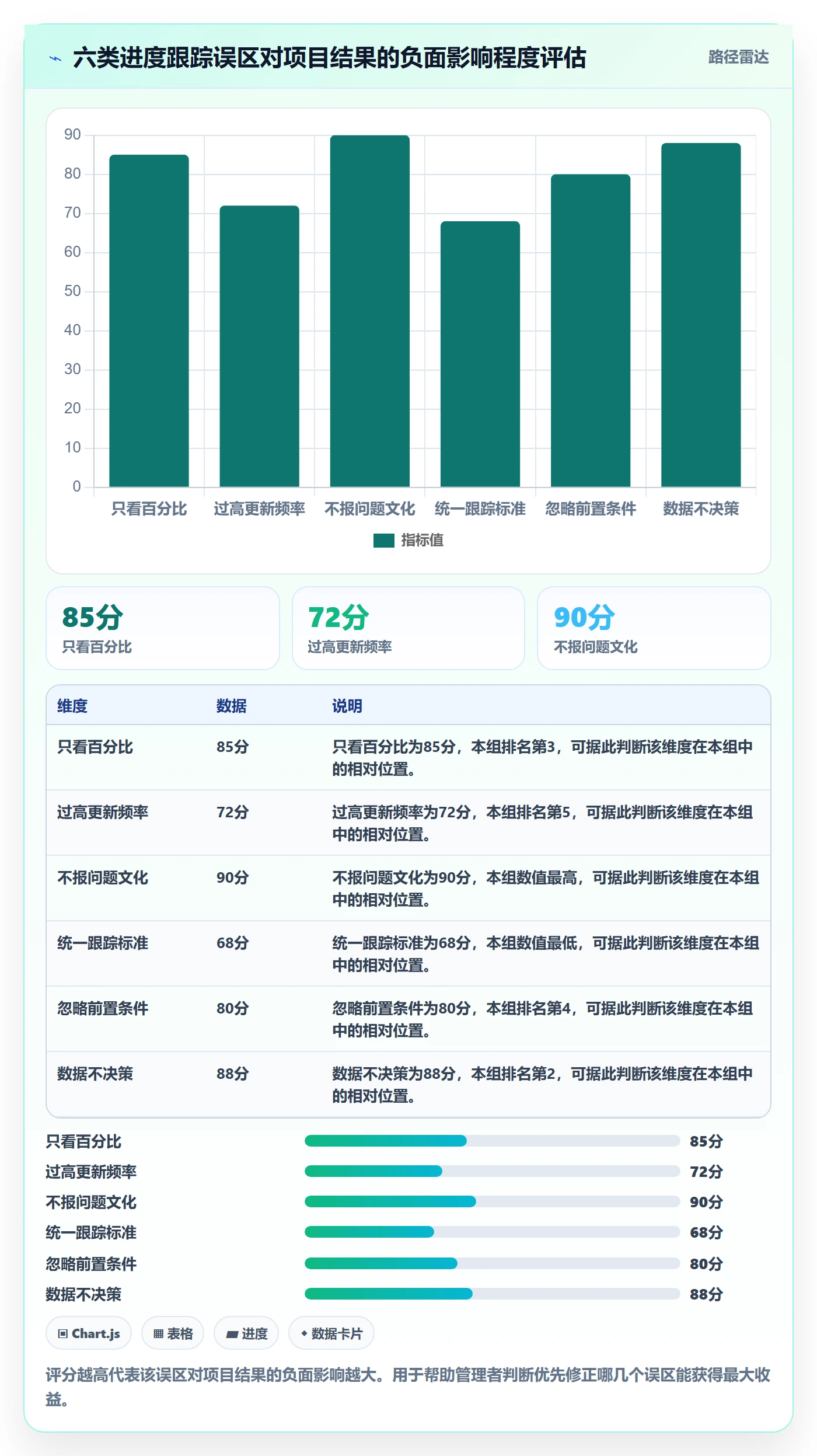Image resolution: width=817 pixels, height=1456 pixels.
Task: Click the 数据不决策 progress bar
Action: (493, 1294)
